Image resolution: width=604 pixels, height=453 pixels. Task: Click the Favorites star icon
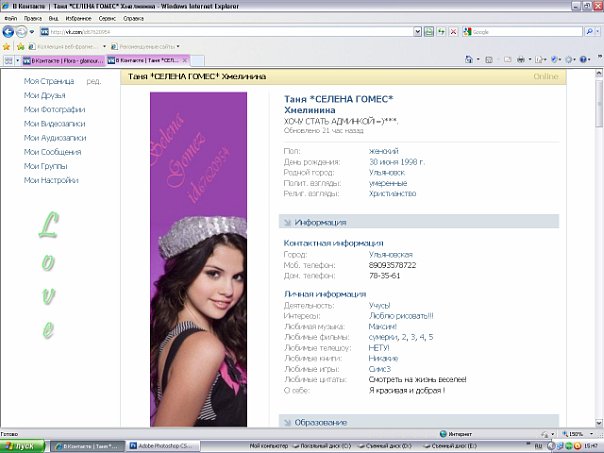[x=7, y=46]
